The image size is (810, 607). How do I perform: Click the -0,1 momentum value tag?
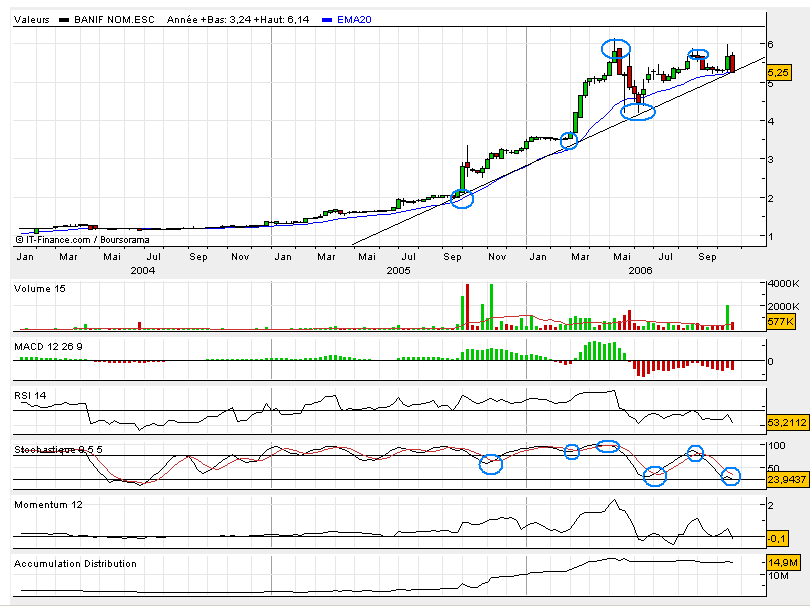tap(776, 539)
